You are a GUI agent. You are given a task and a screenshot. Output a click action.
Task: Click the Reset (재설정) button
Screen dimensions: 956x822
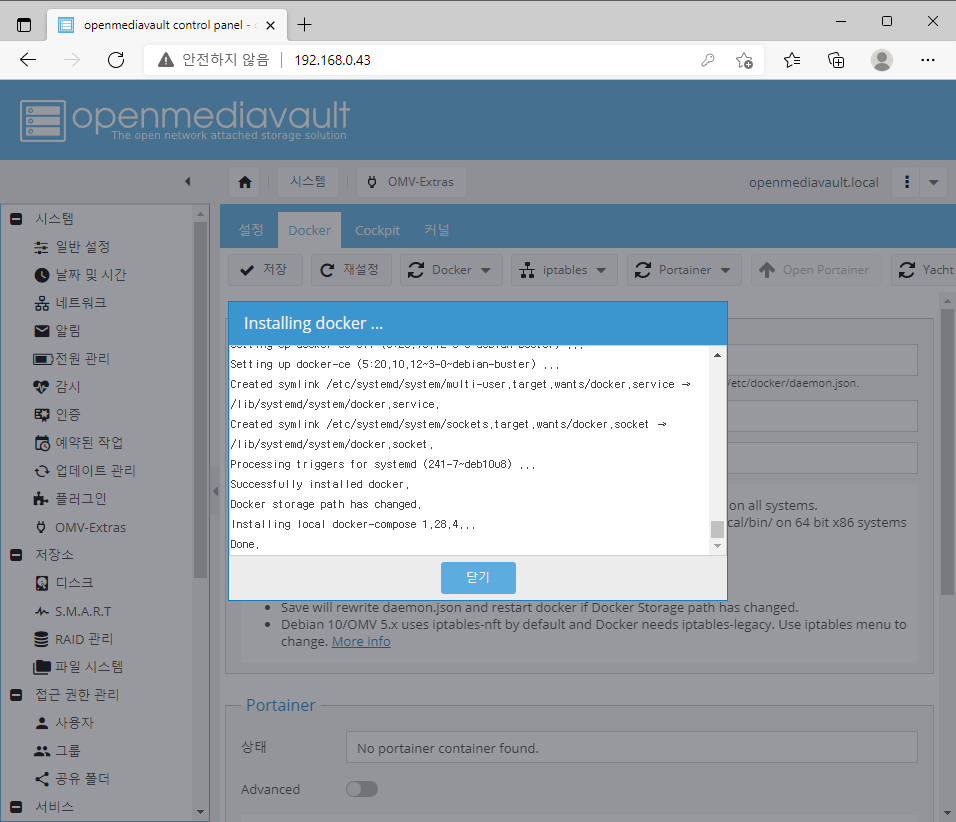[x=351, y=270]
